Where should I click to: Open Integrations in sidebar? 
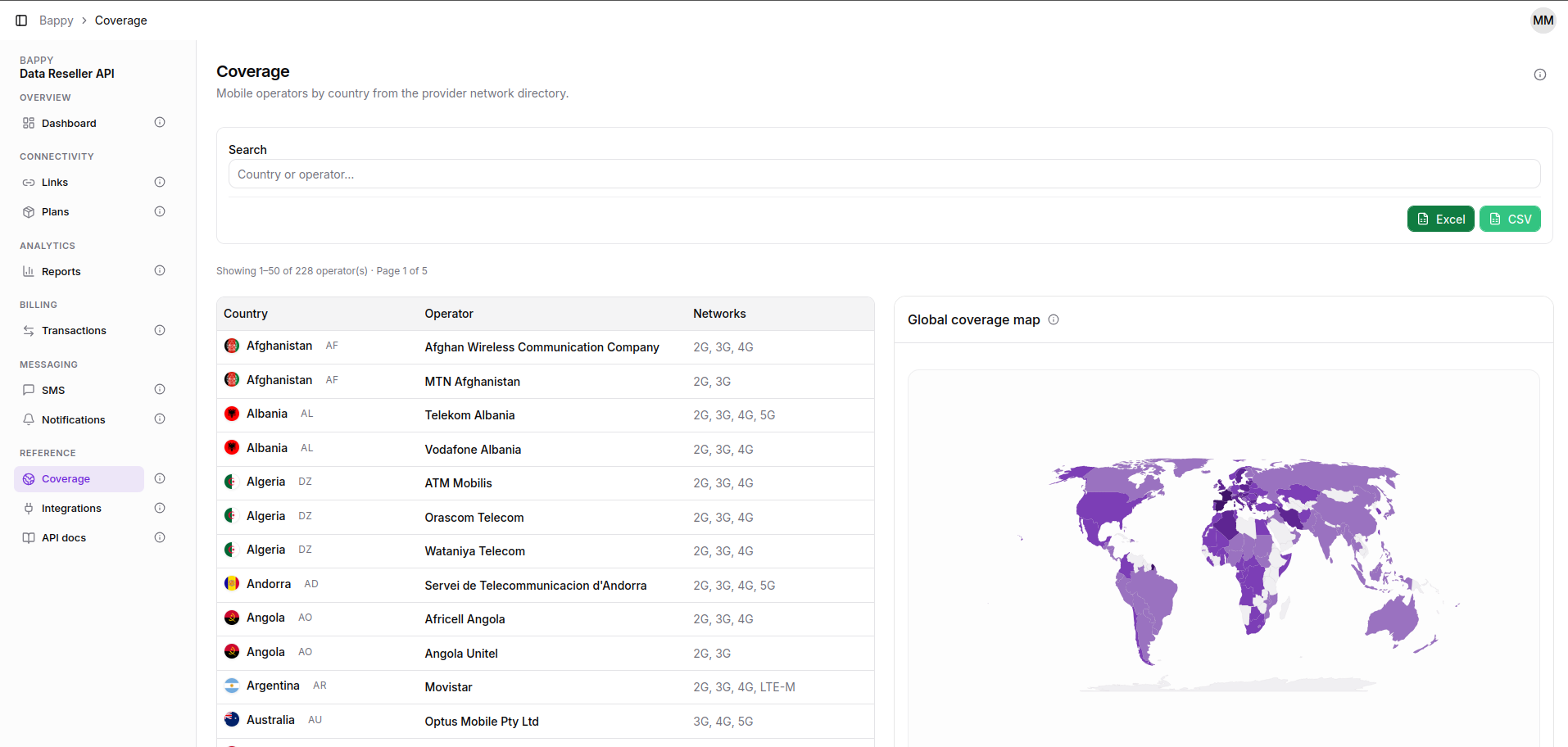pos(79,508)
